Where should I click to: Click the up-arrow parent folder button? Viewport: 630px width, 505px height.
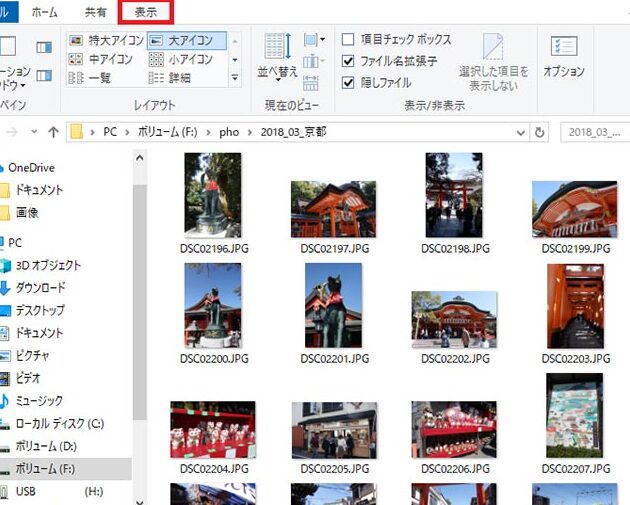(54, 132)
